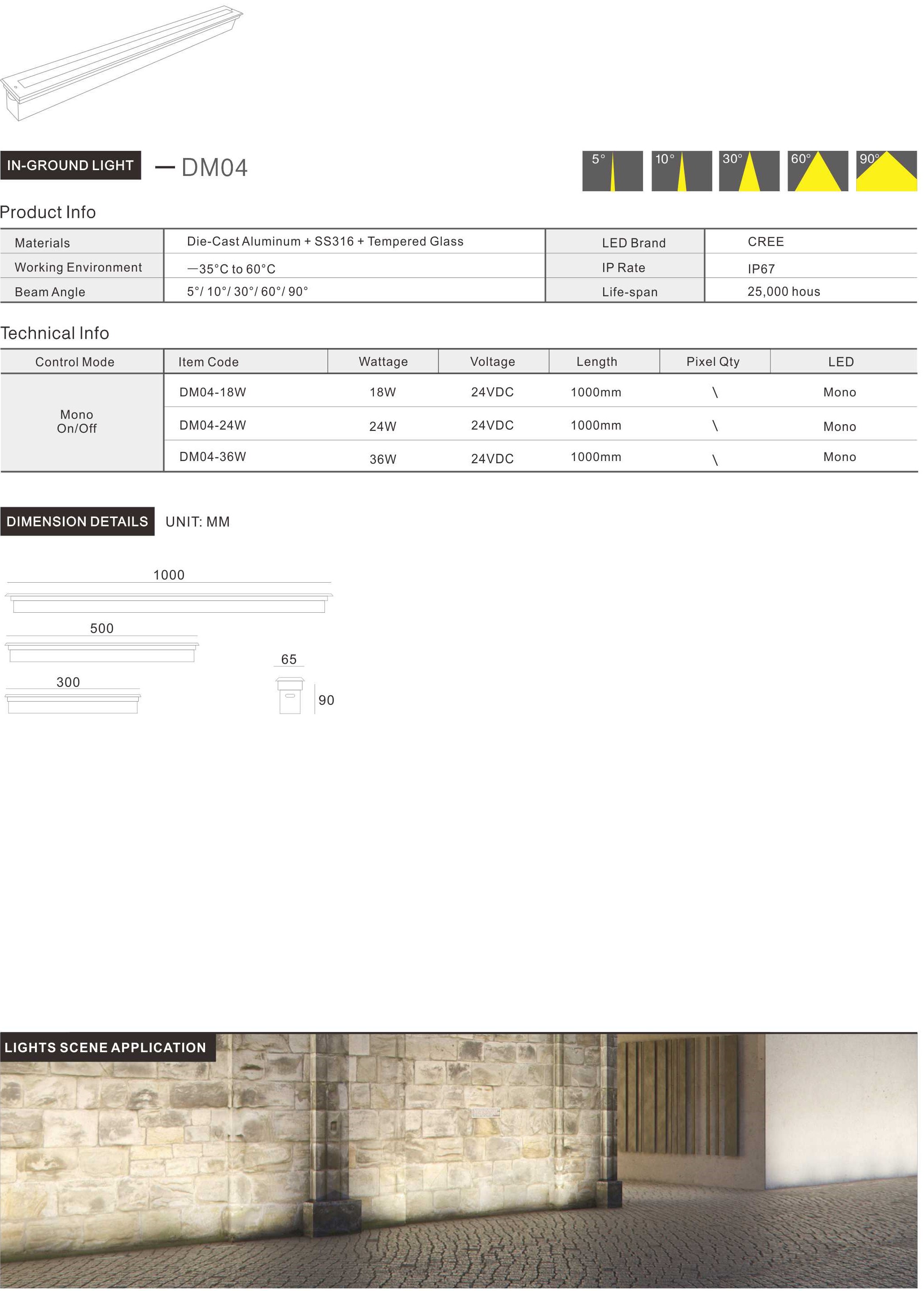Click the 1000 dimension label
924x1291 pixels.
[168, 575]
